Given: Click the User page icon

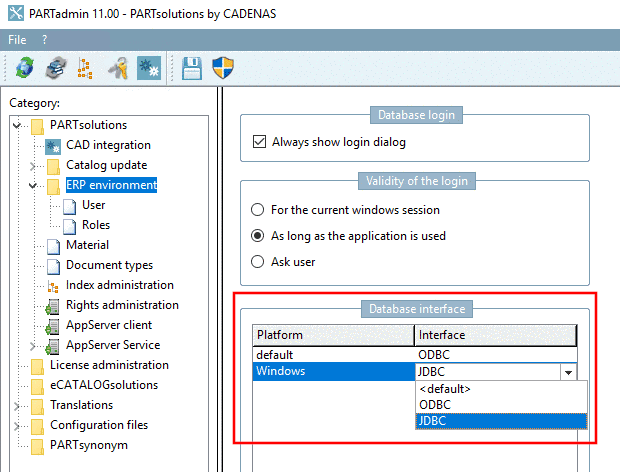Looking at the screenshot, I should click(x=70, y=206).
